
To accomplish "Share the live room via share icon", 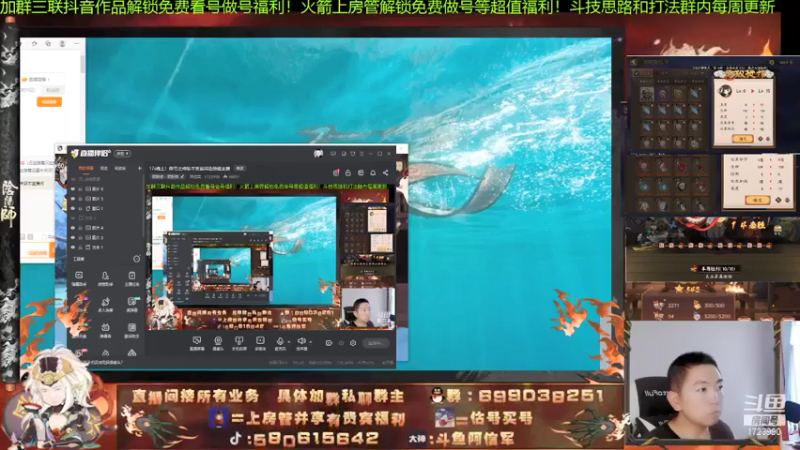I will point(386,173).
